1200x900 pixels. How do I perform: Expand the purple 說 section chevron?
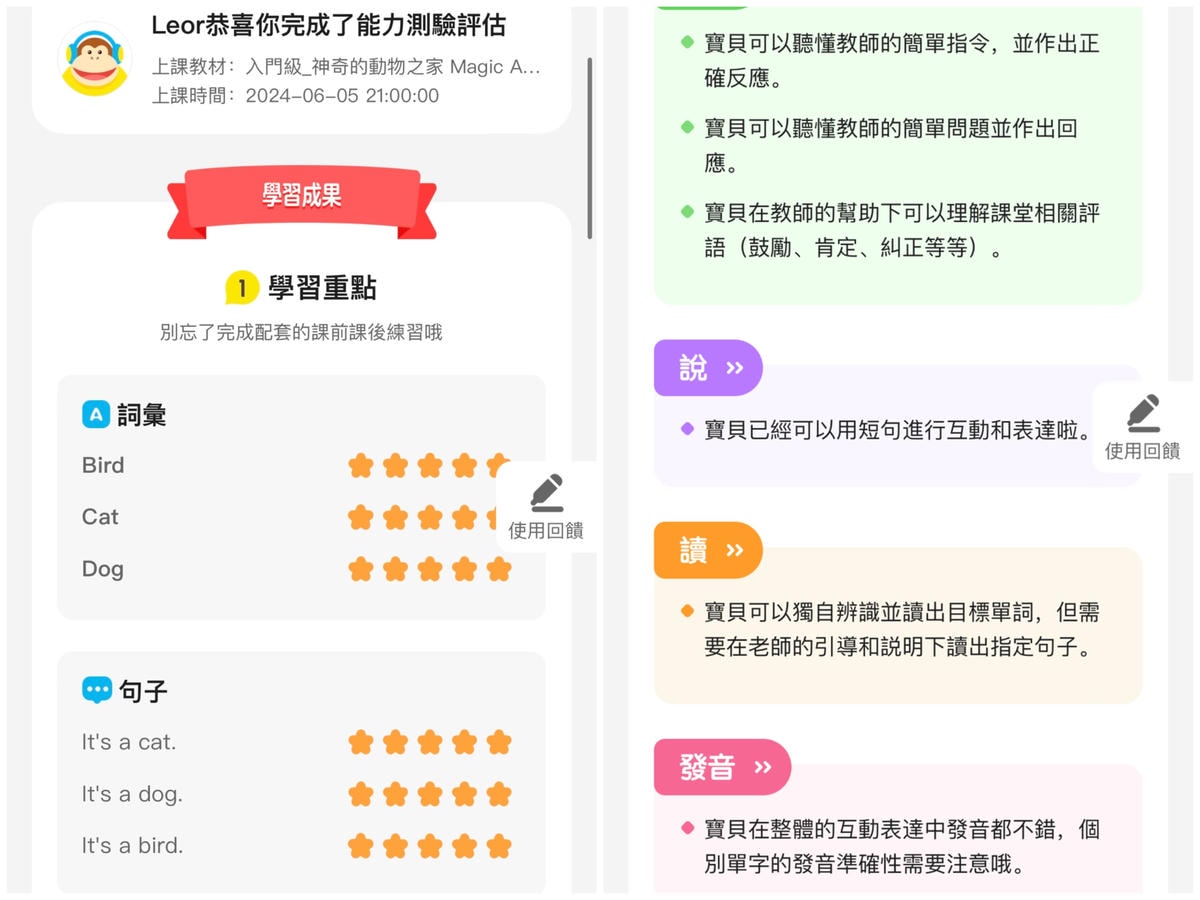point(735,368)
